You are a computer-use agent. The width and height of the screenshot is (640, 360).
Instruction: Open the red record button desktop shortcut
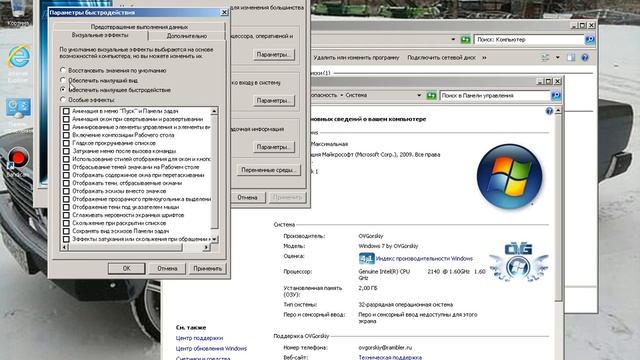pyautogui.click(x=18, y=158)
